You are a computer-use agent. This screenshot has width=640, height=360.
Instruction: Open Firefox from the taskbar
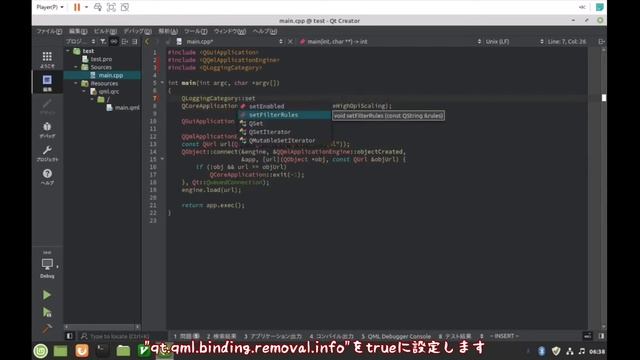coord(82,351)
